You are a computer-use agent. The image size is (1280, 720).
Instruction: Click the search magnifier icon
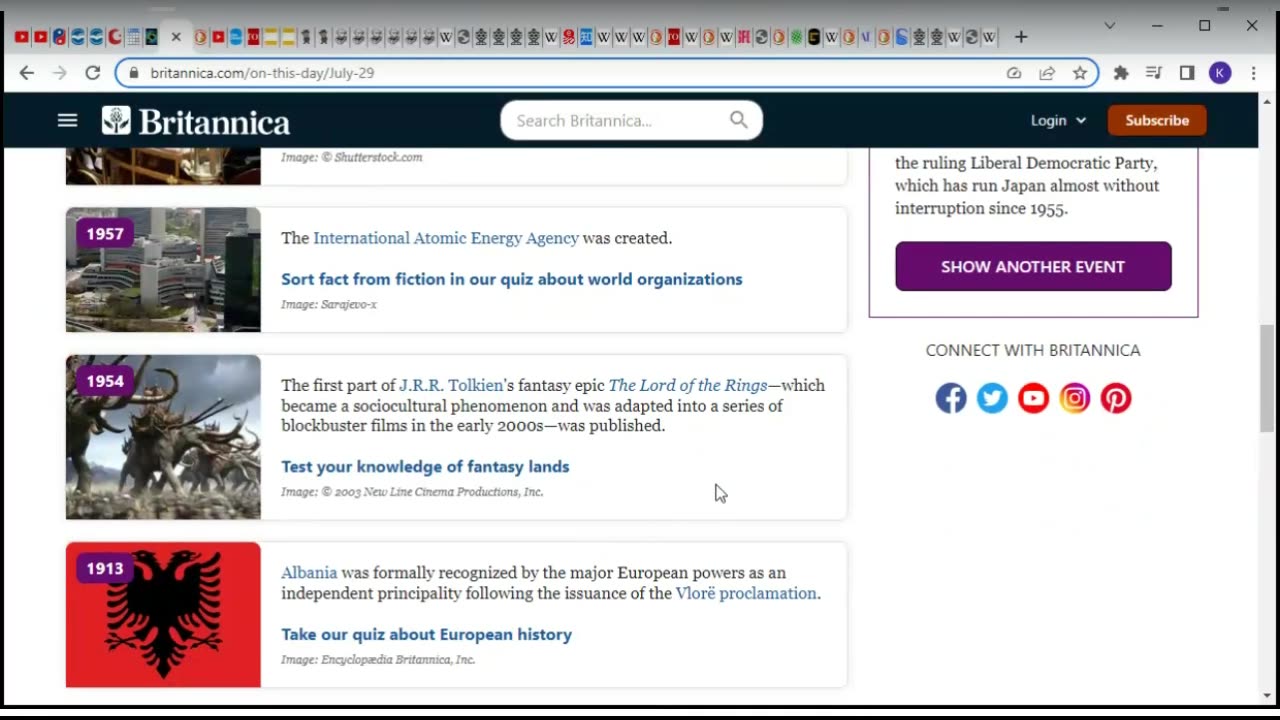738,120
